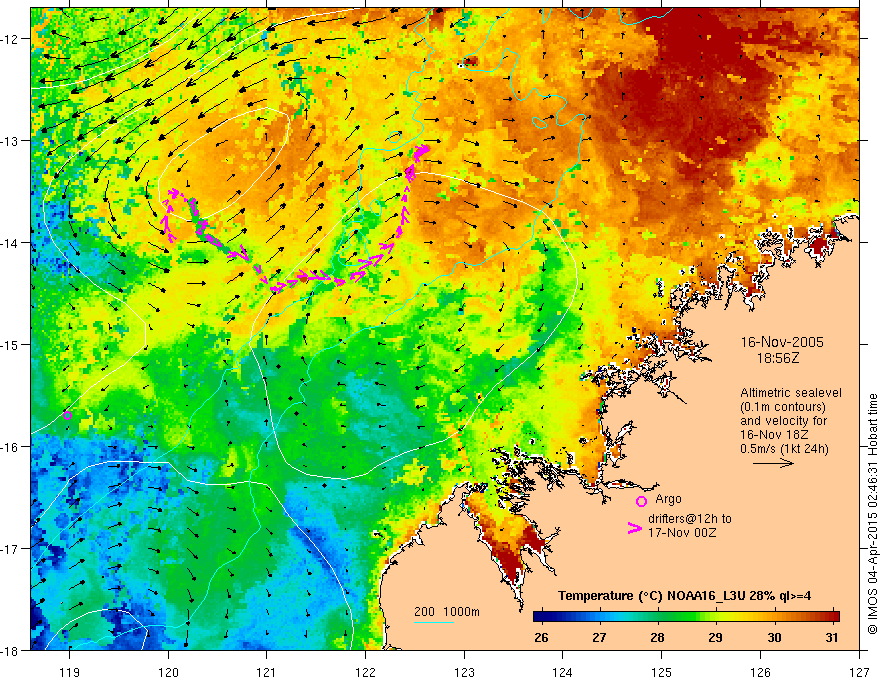Click the color bar label 26
The image size is (880, 680).
541,637
